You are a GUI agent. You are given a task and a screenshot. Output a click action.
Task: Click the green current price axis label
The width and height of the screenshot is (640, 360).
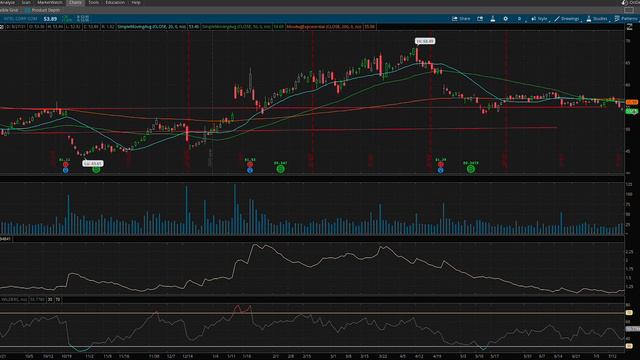(631, 111)
